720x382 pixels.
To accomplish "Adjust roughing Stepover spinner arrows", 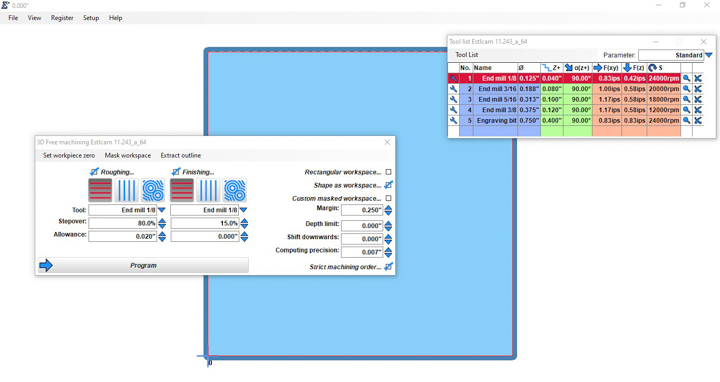I will point(162,224).
